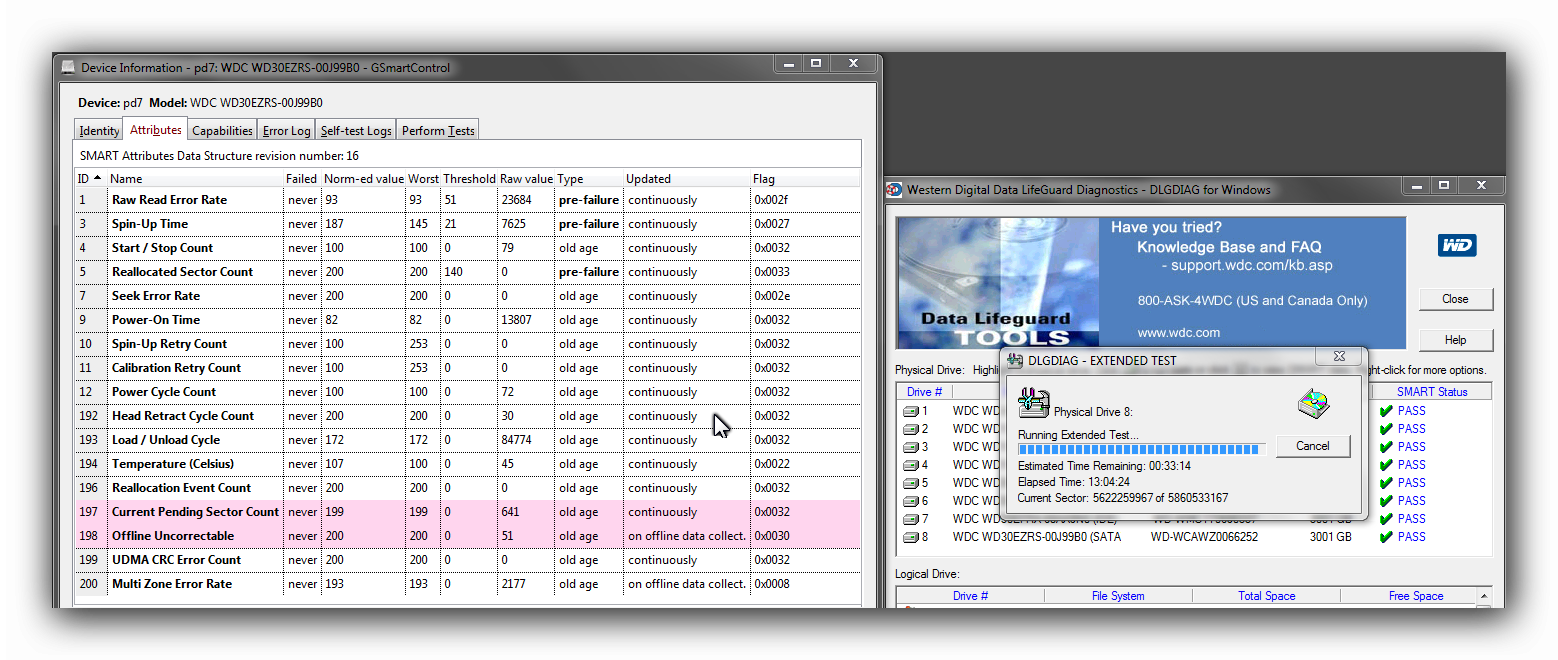Sort by the Raw value column header
Image resolution: width=1558 pixels, height=660 pixels.
[526, 179]
